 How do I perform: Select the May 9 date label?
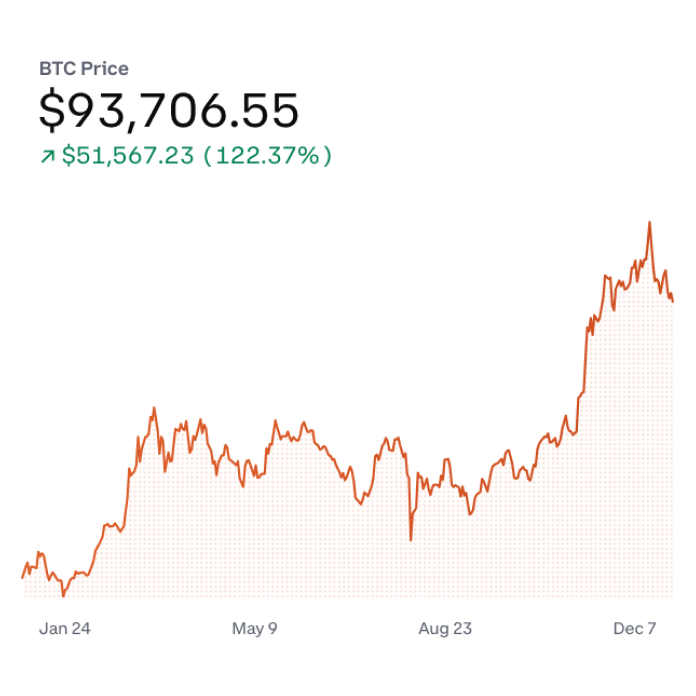coord(254,629)
